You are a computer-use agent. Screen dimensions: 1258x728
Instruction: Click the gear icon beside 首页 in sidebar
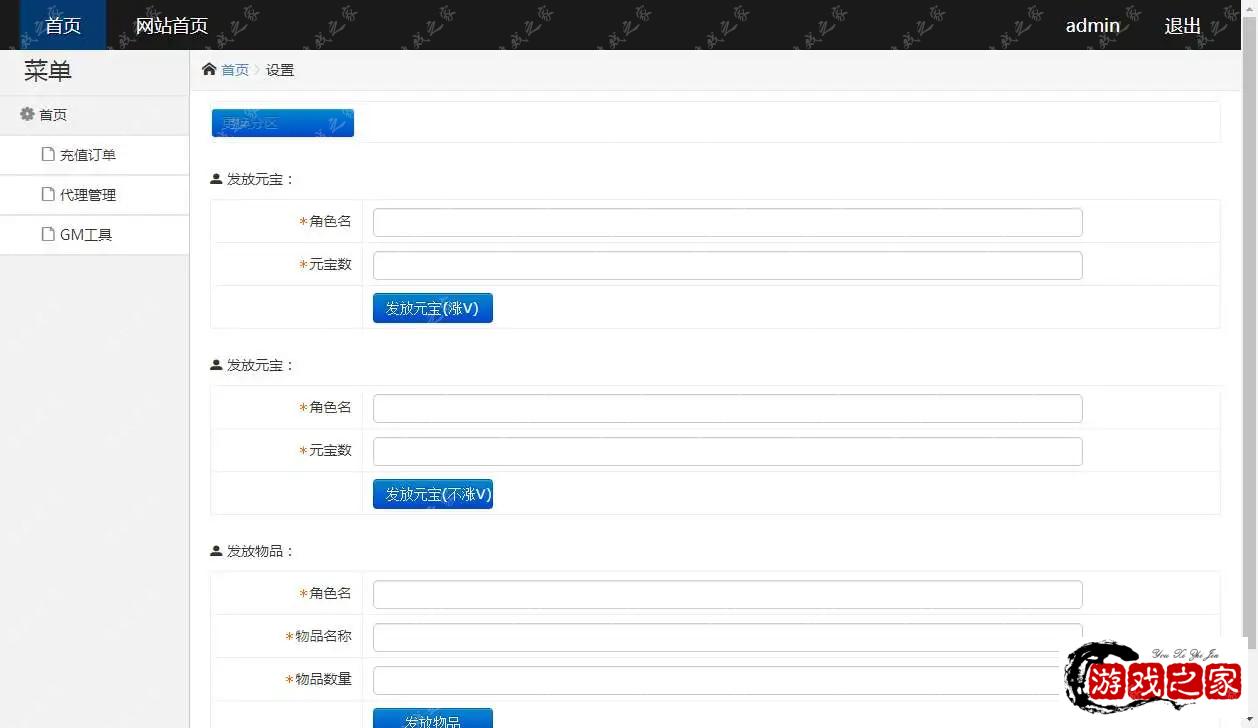[x=27, y=114]
